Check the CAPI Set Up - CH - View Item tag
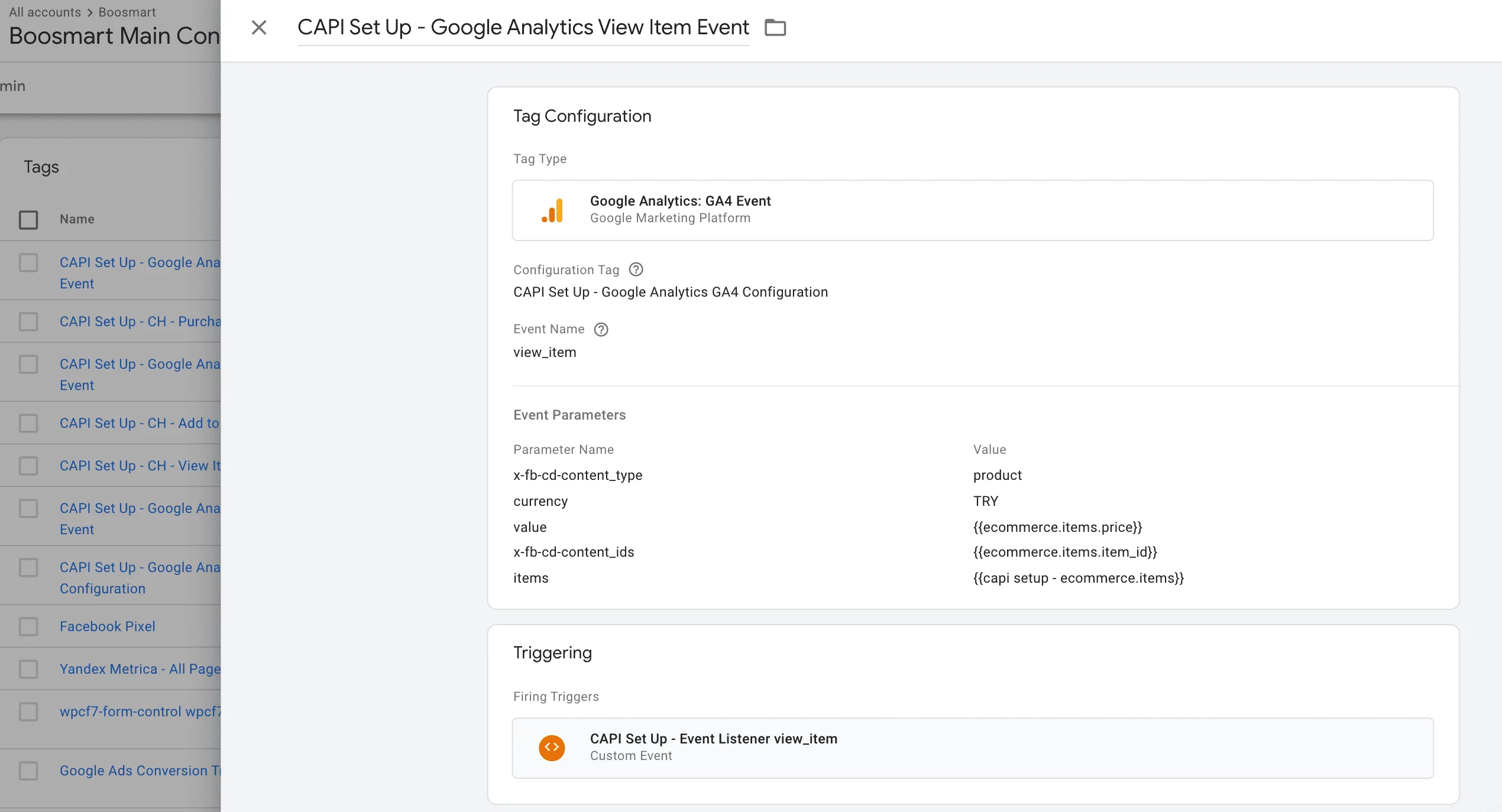Screen dimensions: 1502x812 [x=28, y=466]
